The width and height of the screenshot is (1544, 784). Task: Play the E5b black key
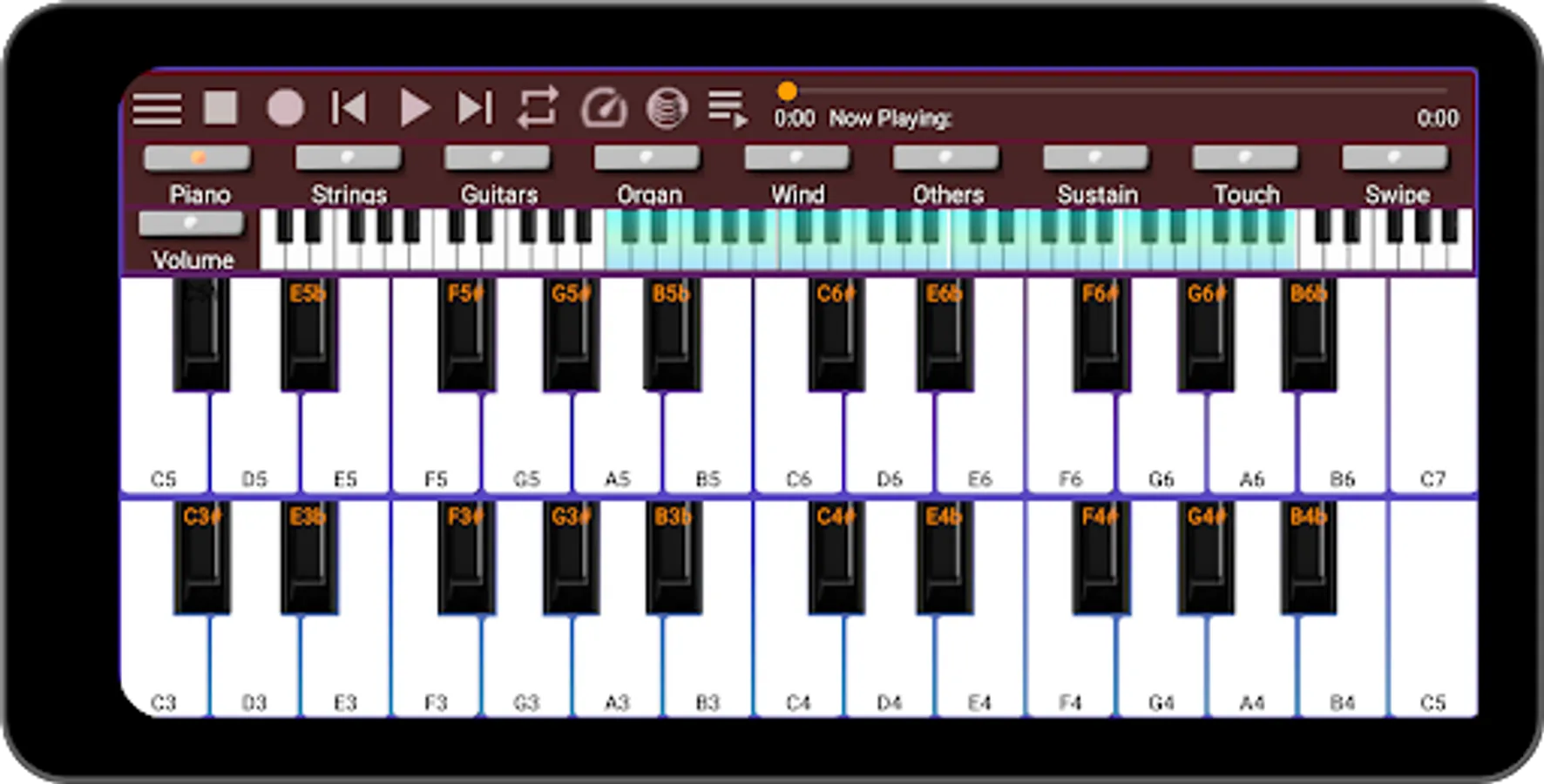pyautogui.click(x=309, y=335)
